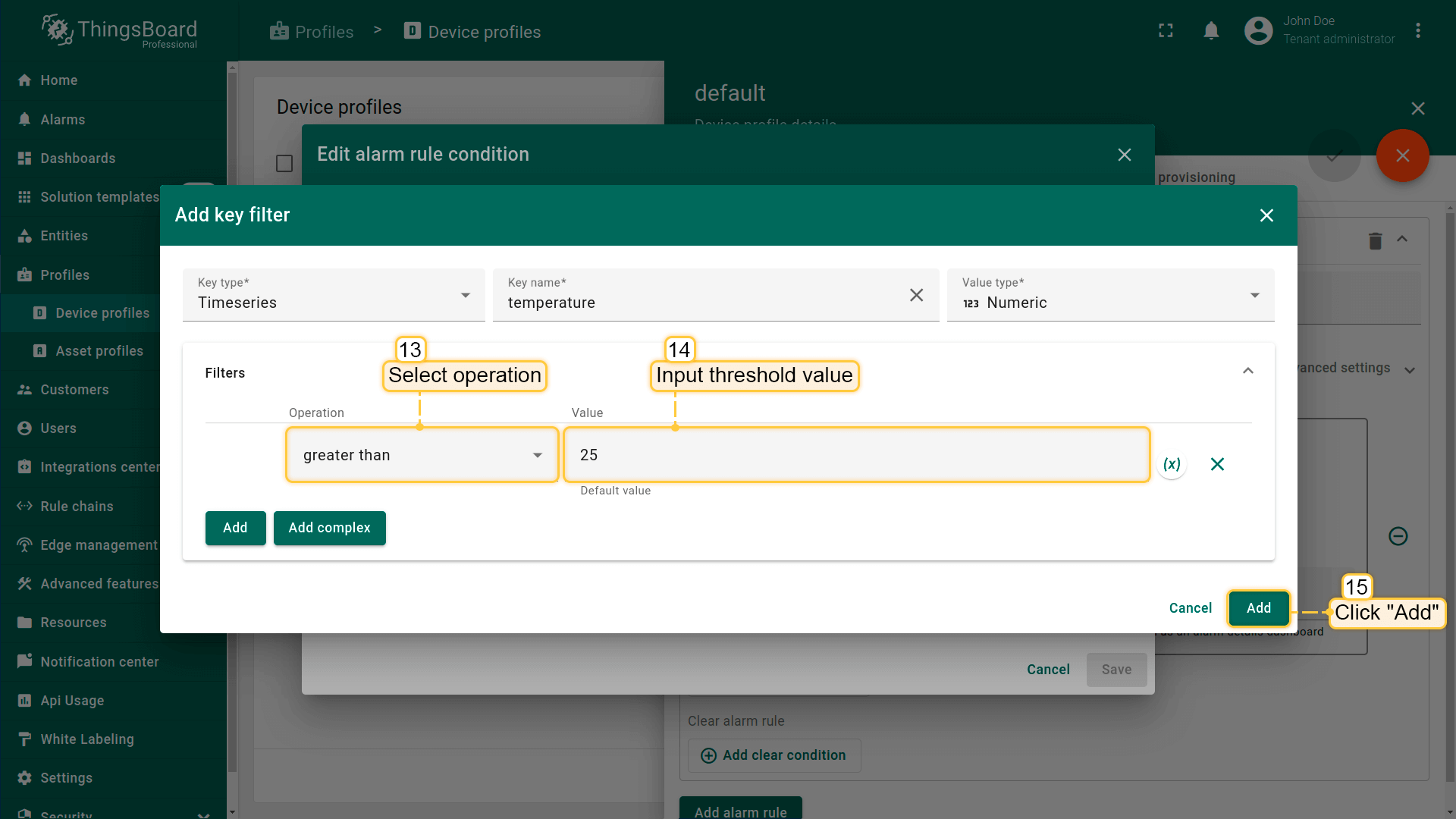This screenshot has height=819, width=1456.
Task: Click the threshold value input field
Action: coord(857,455)
